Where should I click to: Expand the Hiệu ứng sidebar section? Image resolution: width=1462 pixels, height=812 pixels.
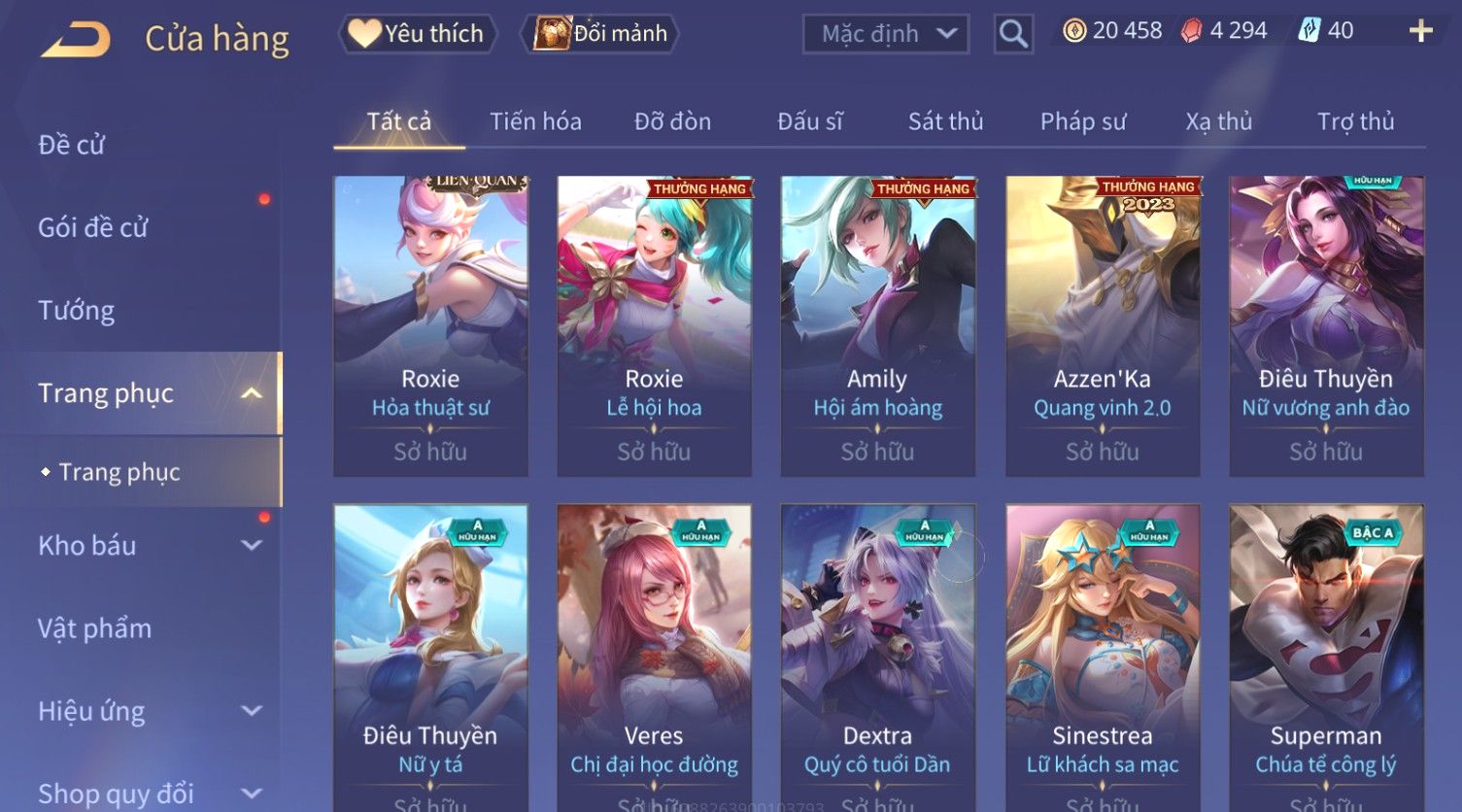252,711
